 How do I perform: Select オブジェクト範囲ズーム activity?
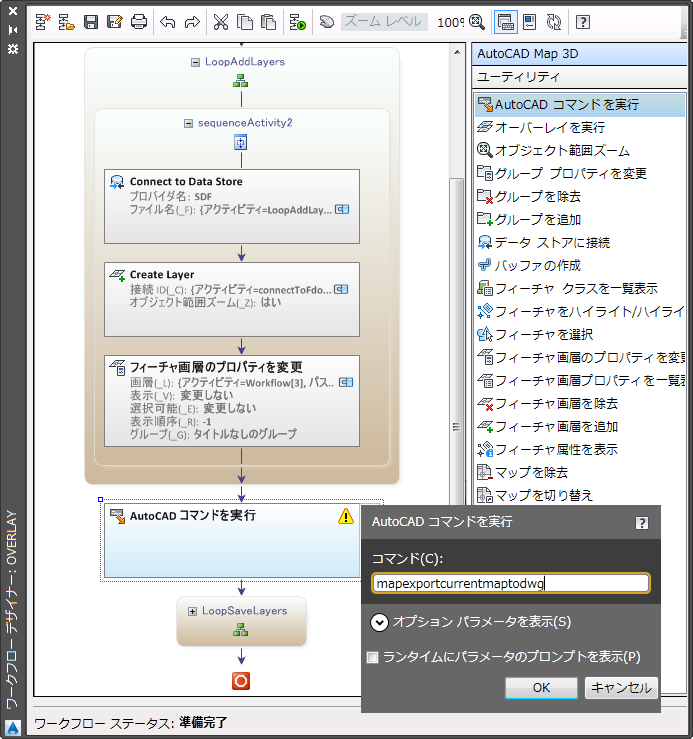[580, 150]
